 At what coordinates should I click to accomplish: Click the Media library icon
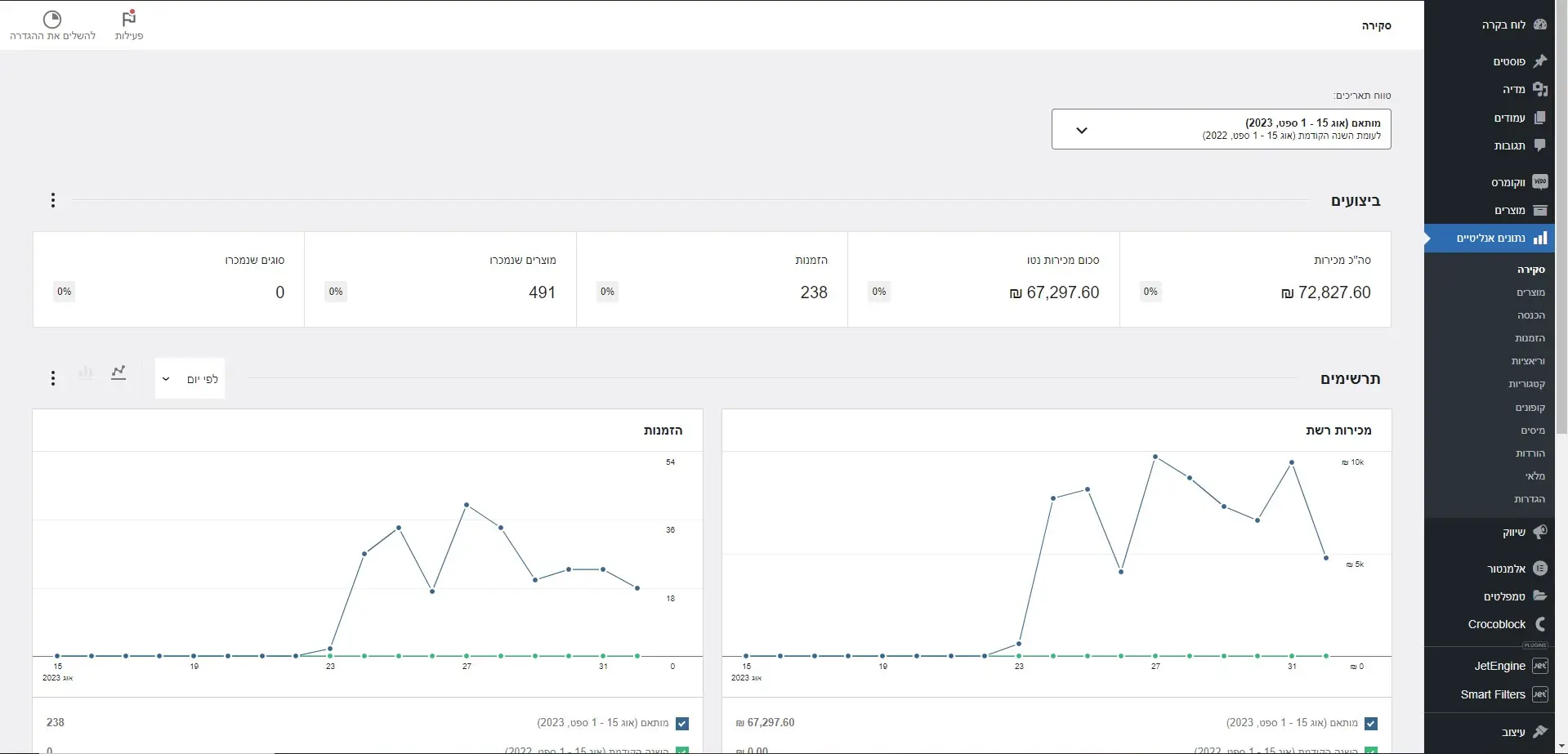click(1540, 89)
